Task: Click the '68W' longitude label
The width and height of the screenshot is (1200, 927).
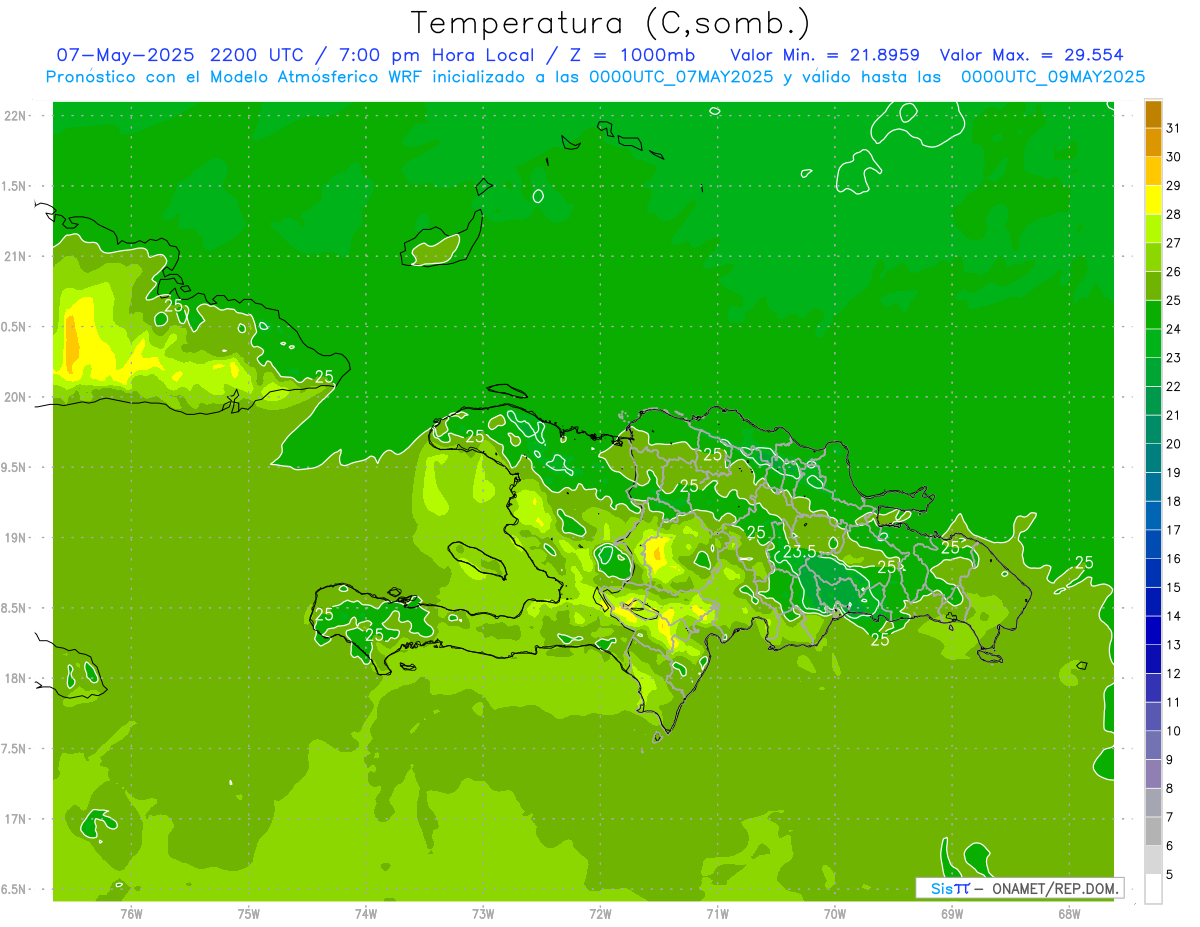Action: click(1068, 913)
